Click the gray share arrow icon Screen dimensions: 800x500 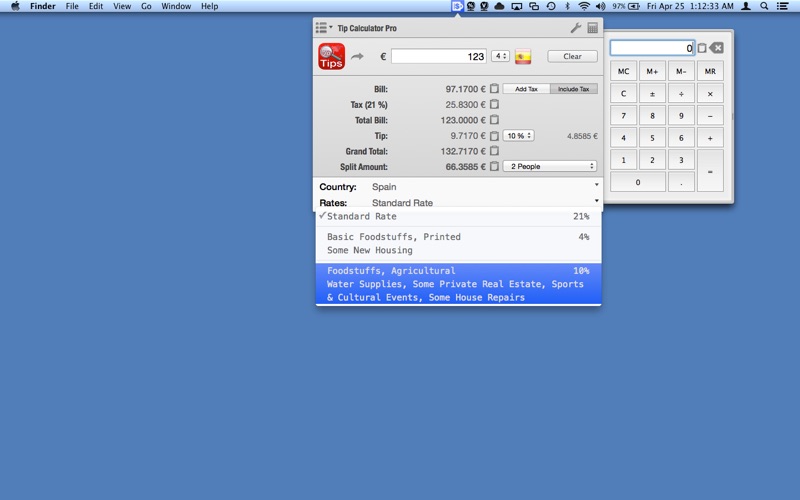pos(357,56)
